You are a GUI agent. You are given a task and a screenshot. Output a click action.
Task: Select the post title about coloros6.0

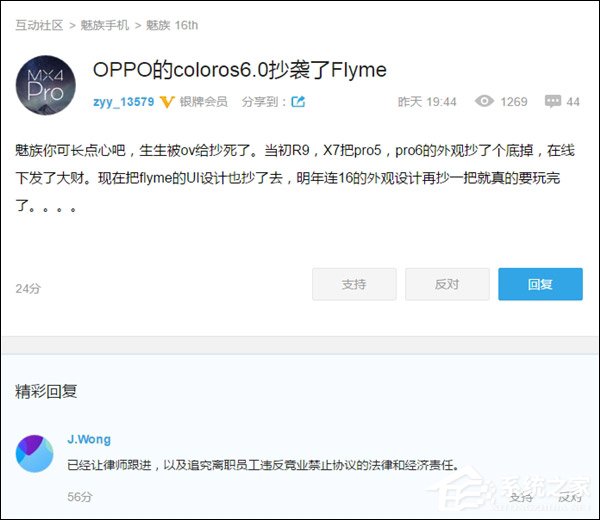point(240,70)
